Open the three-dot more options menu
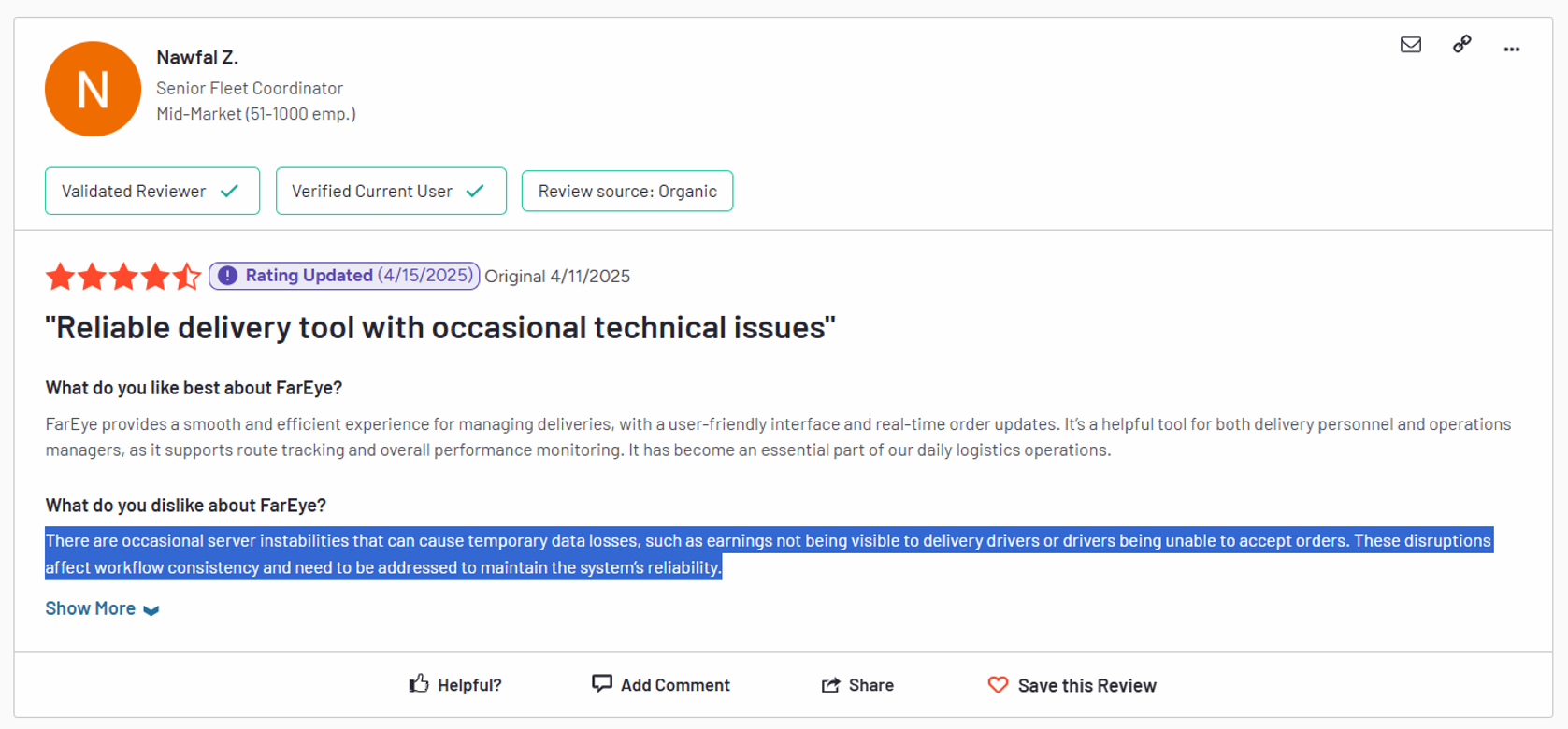This screenshot has height=729, width=1568. 1512,49
